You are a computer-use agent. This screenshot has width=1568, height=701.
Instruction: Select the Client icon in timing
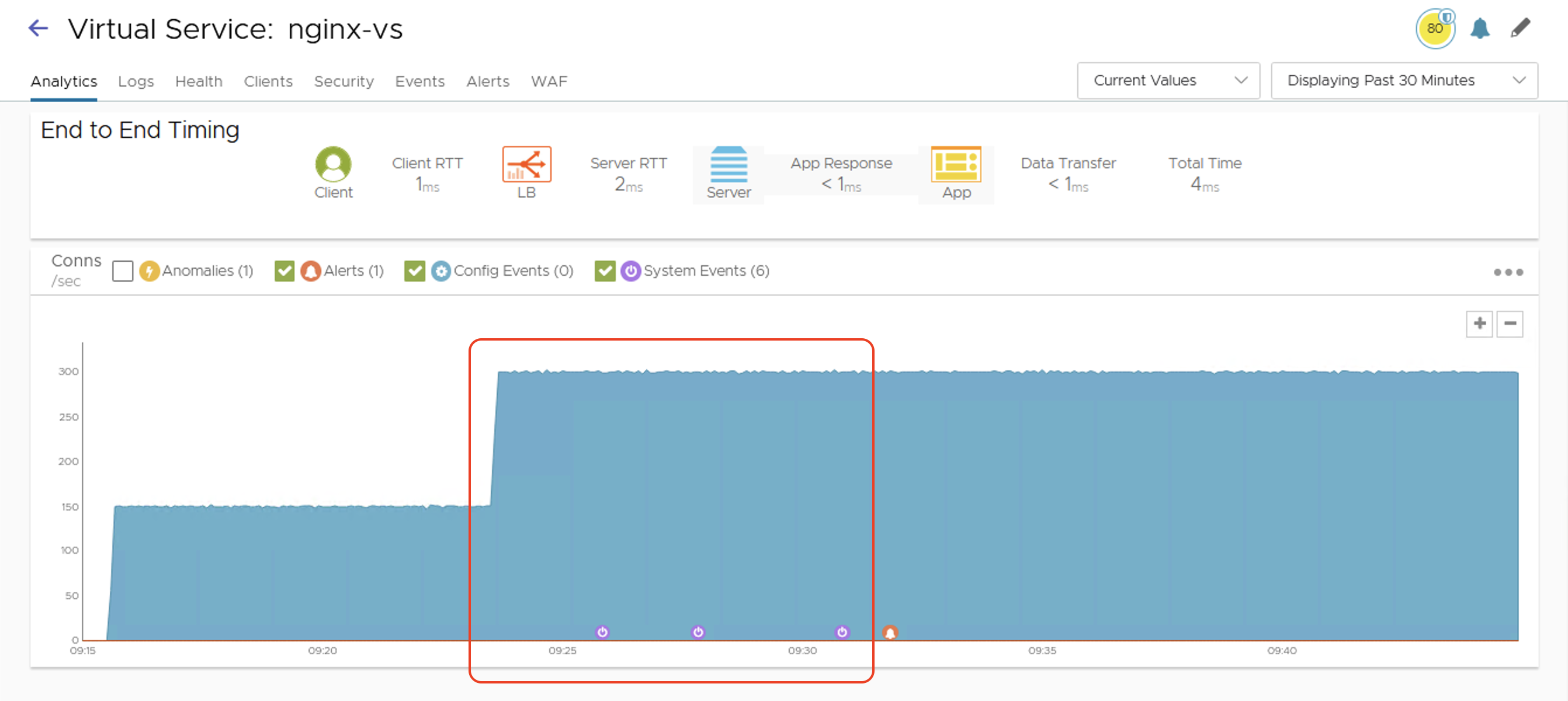point(333,164)
